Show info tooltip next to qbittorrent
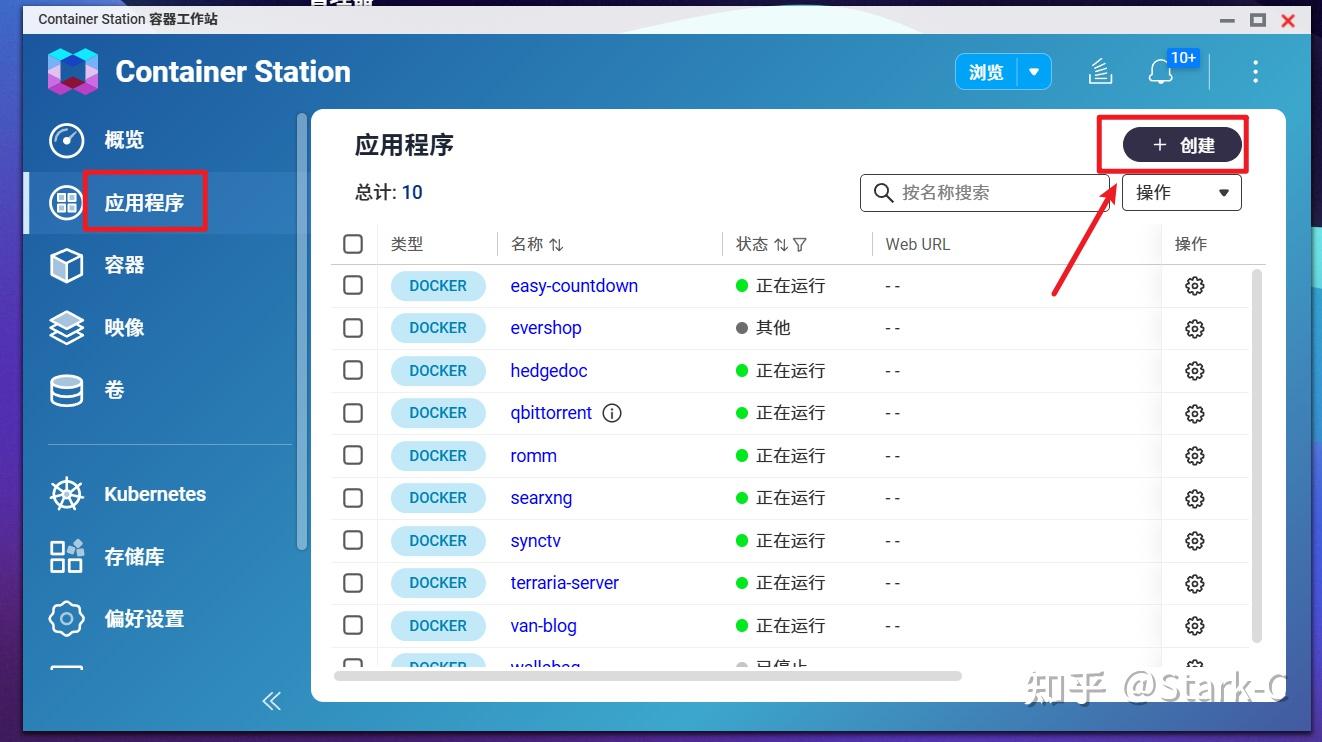The image size is (1322, 742). (x=611, y=413)
